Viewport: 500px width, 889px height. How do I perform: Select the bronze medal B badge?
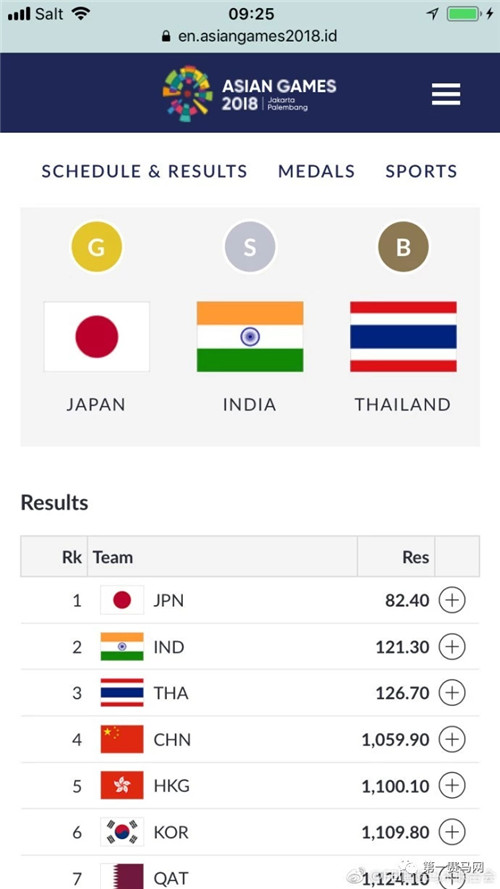coord(404,247)
